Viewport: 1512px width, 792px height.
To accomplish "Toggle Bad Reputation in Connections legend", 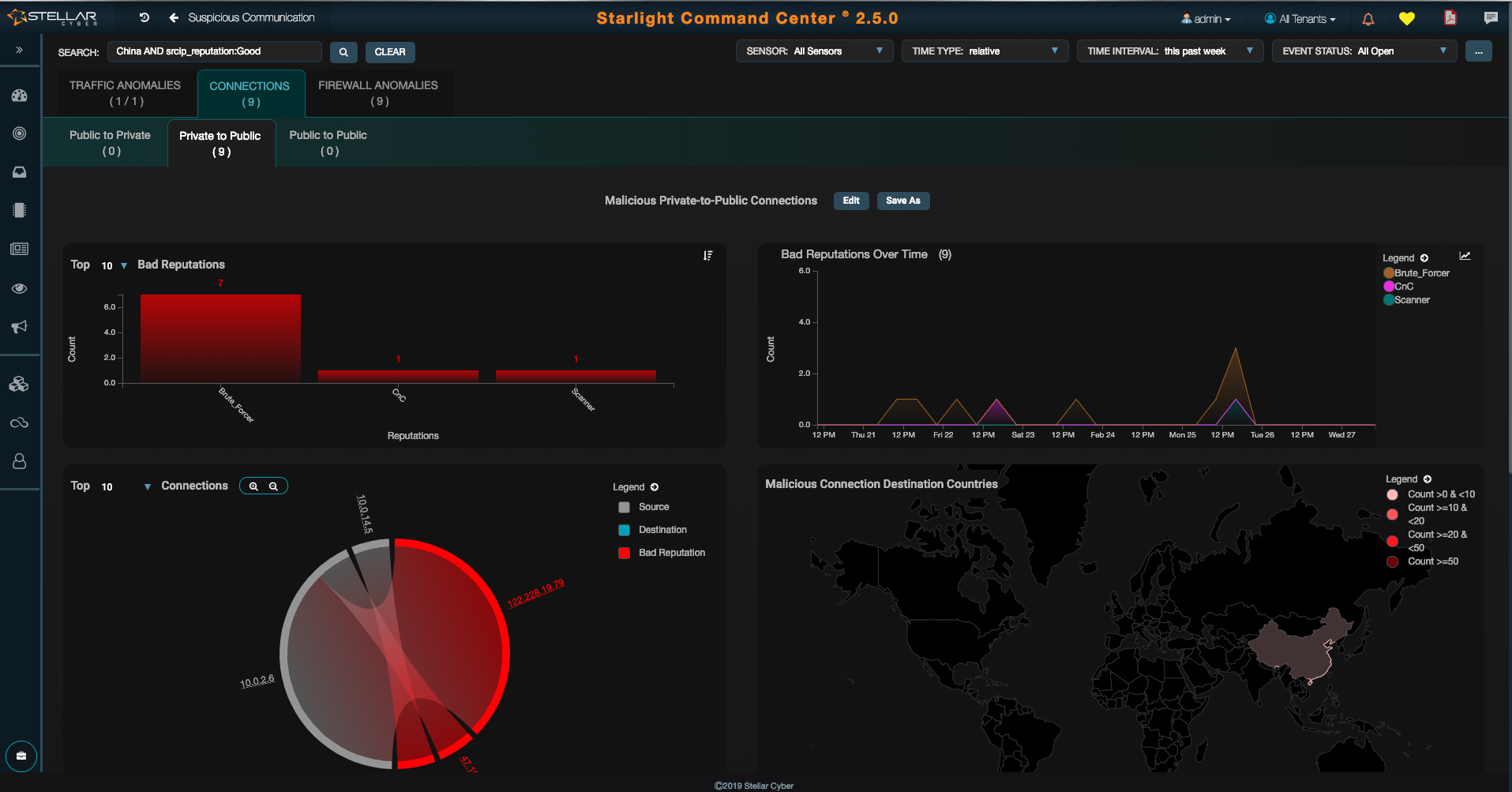I will click(x=662, y=553).
